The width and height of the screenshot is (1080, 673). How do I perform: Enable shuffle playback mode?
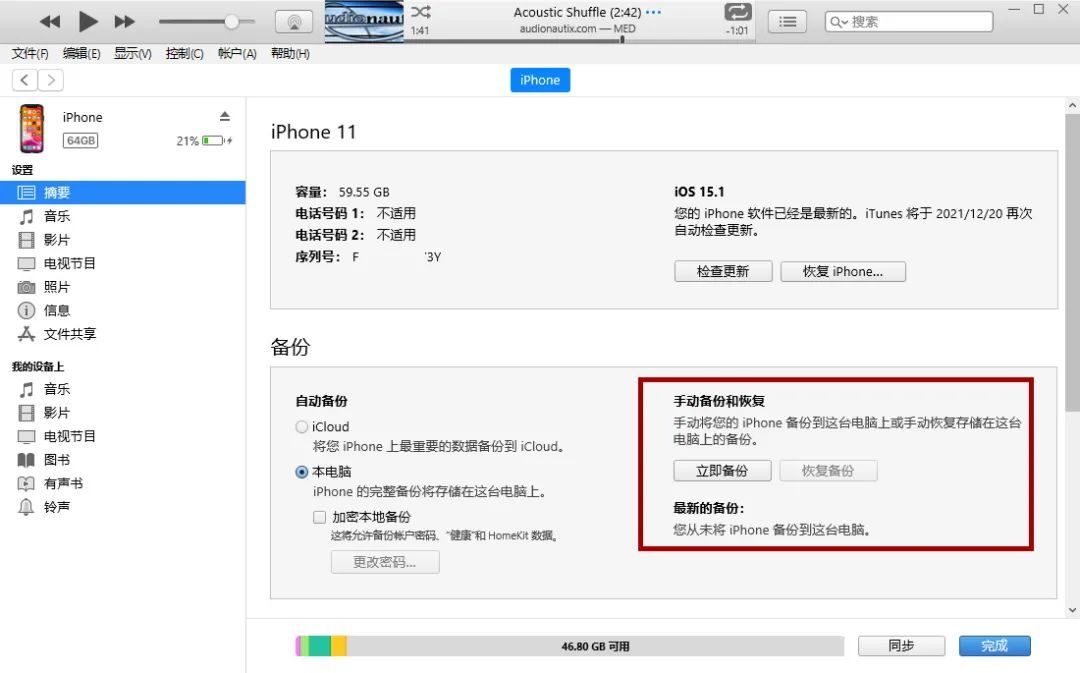coord(420,13)
